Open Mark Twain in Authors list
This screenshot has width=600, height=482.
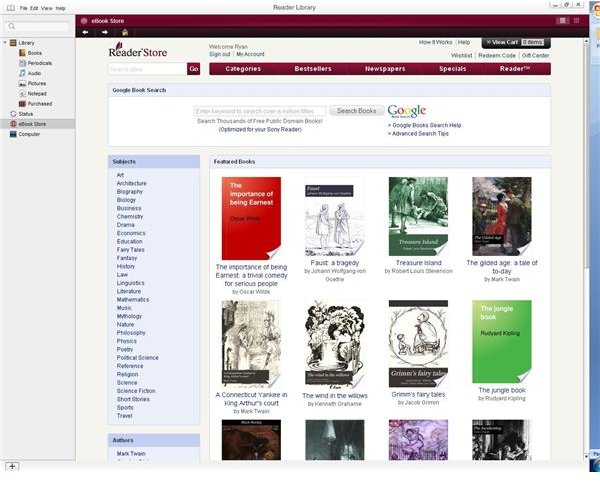[x=131, y=453]
